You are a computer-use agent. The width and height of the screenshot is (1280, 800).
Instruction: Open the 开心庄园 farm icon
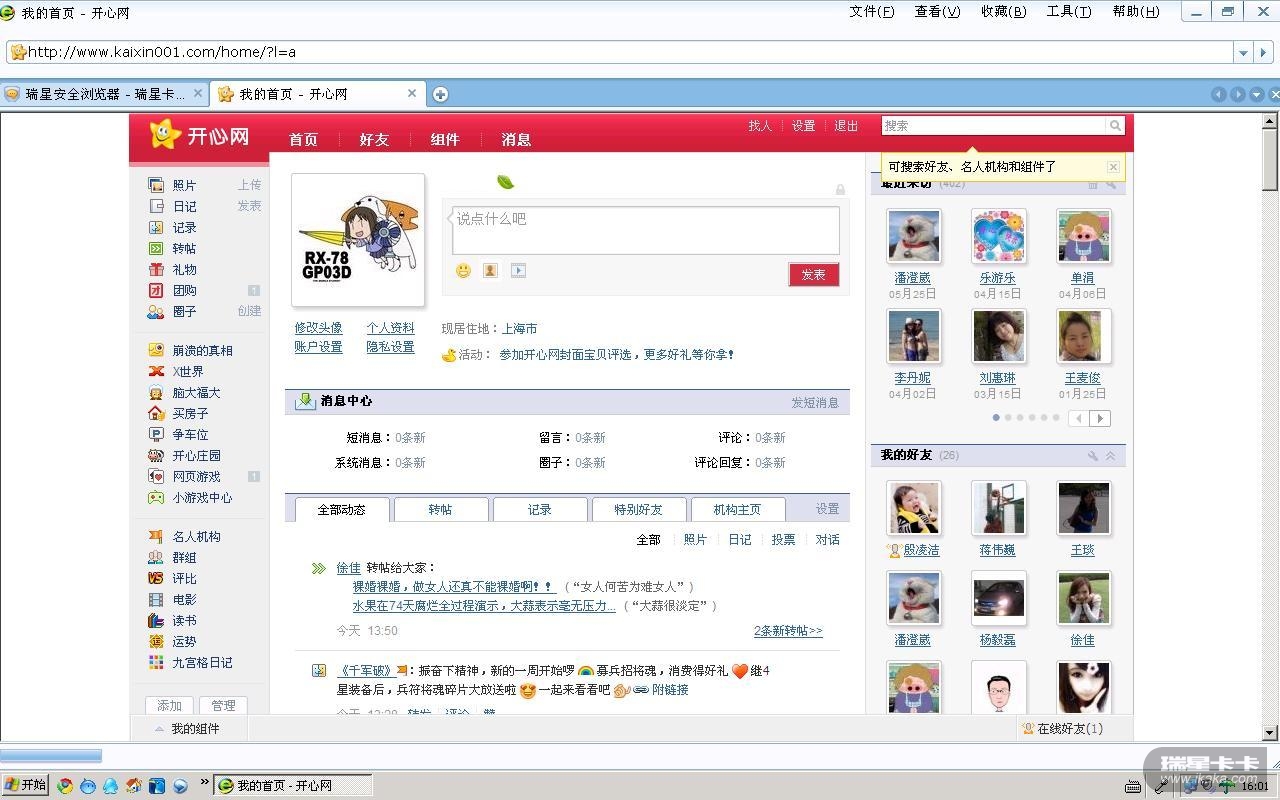point(156,455)
